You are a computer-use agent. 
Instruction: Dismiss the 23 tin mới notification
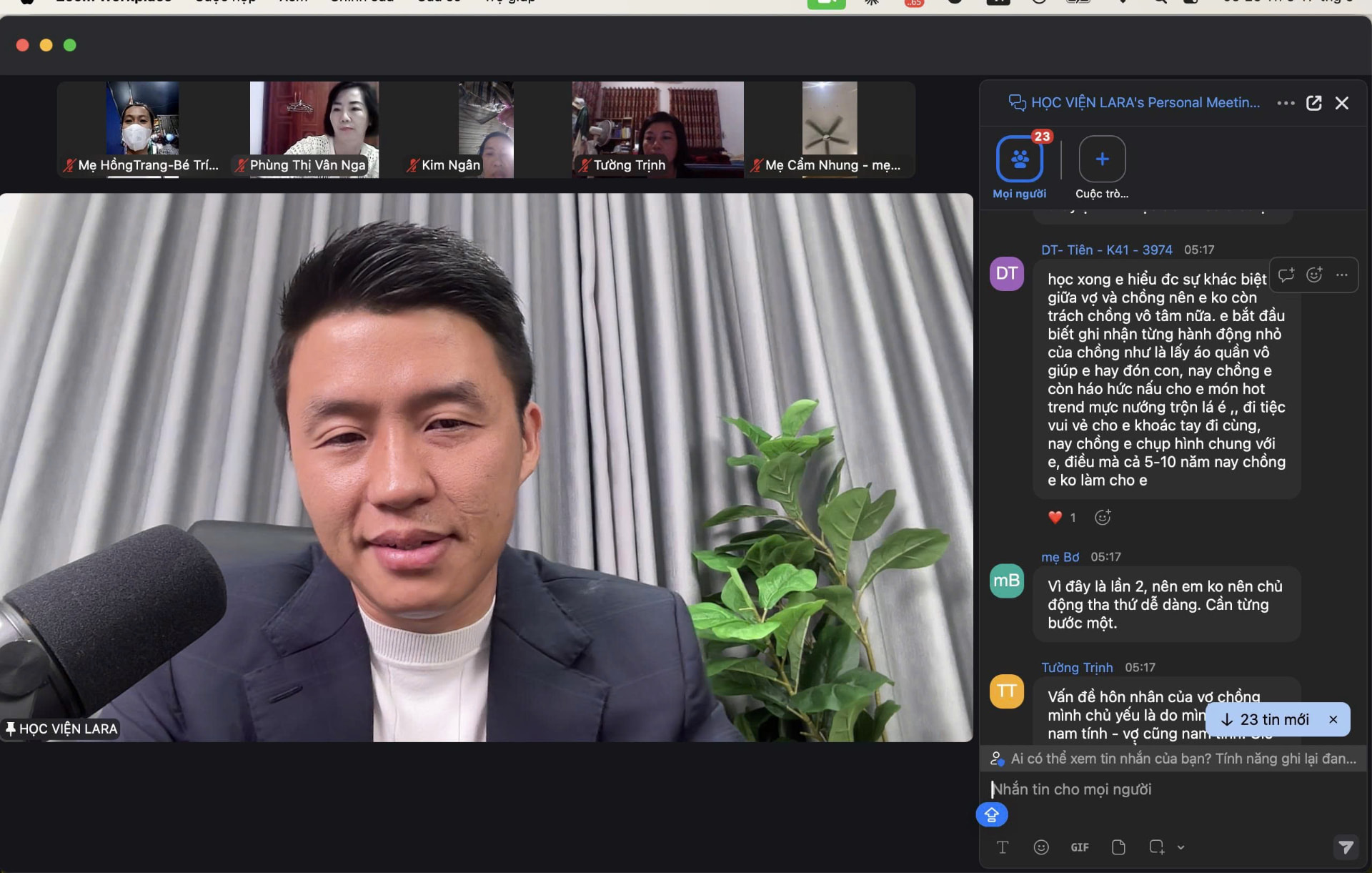1333,719
